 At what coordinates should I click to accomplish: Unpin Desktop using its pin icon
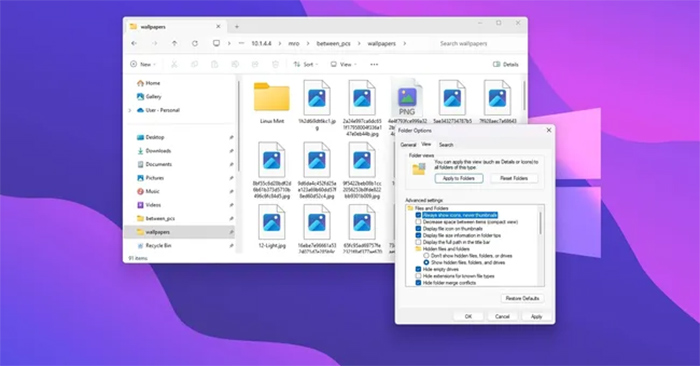tap(231, 137)
